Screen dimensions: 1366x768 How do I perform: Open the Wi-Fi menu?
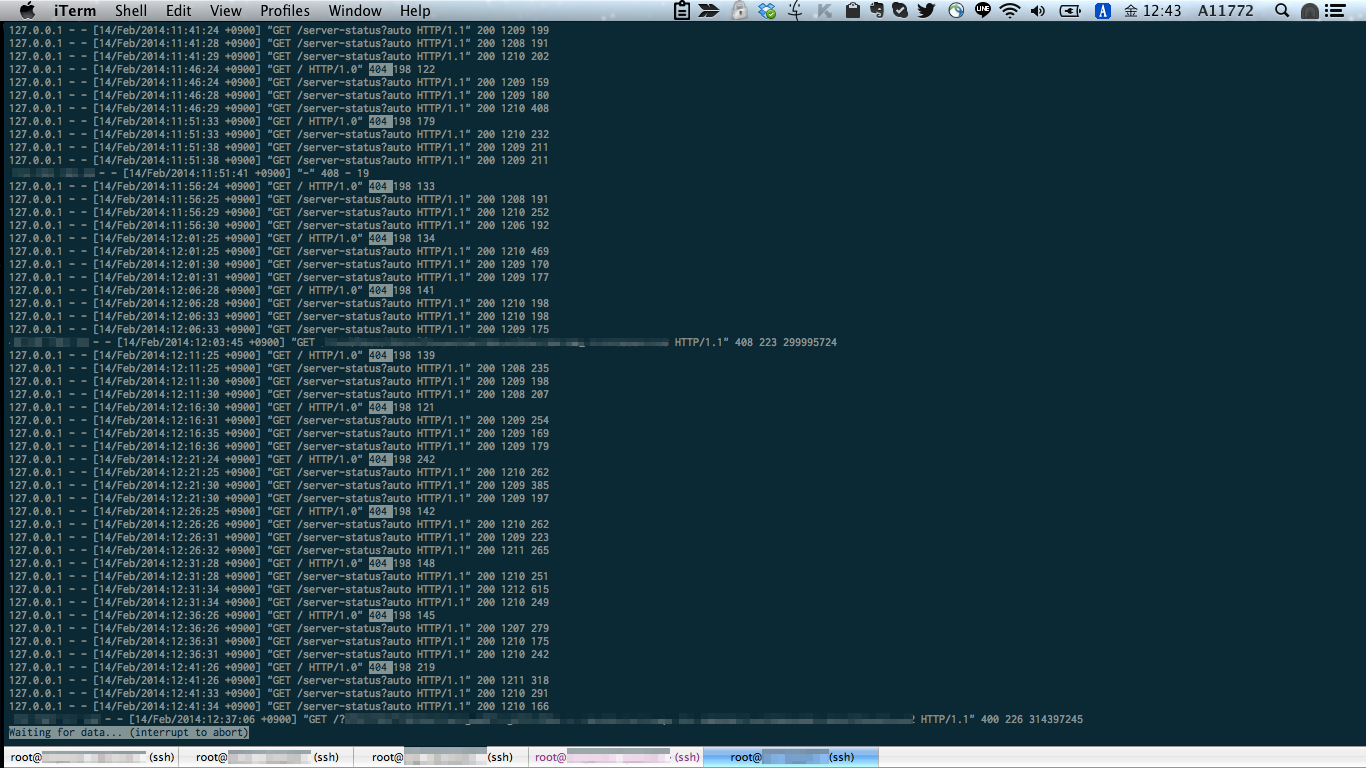point(1010,11)
